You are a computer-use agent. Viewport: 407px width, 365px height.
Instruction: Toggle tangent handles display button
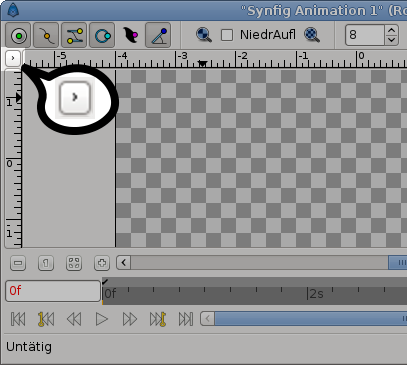(x=74, y=35)
